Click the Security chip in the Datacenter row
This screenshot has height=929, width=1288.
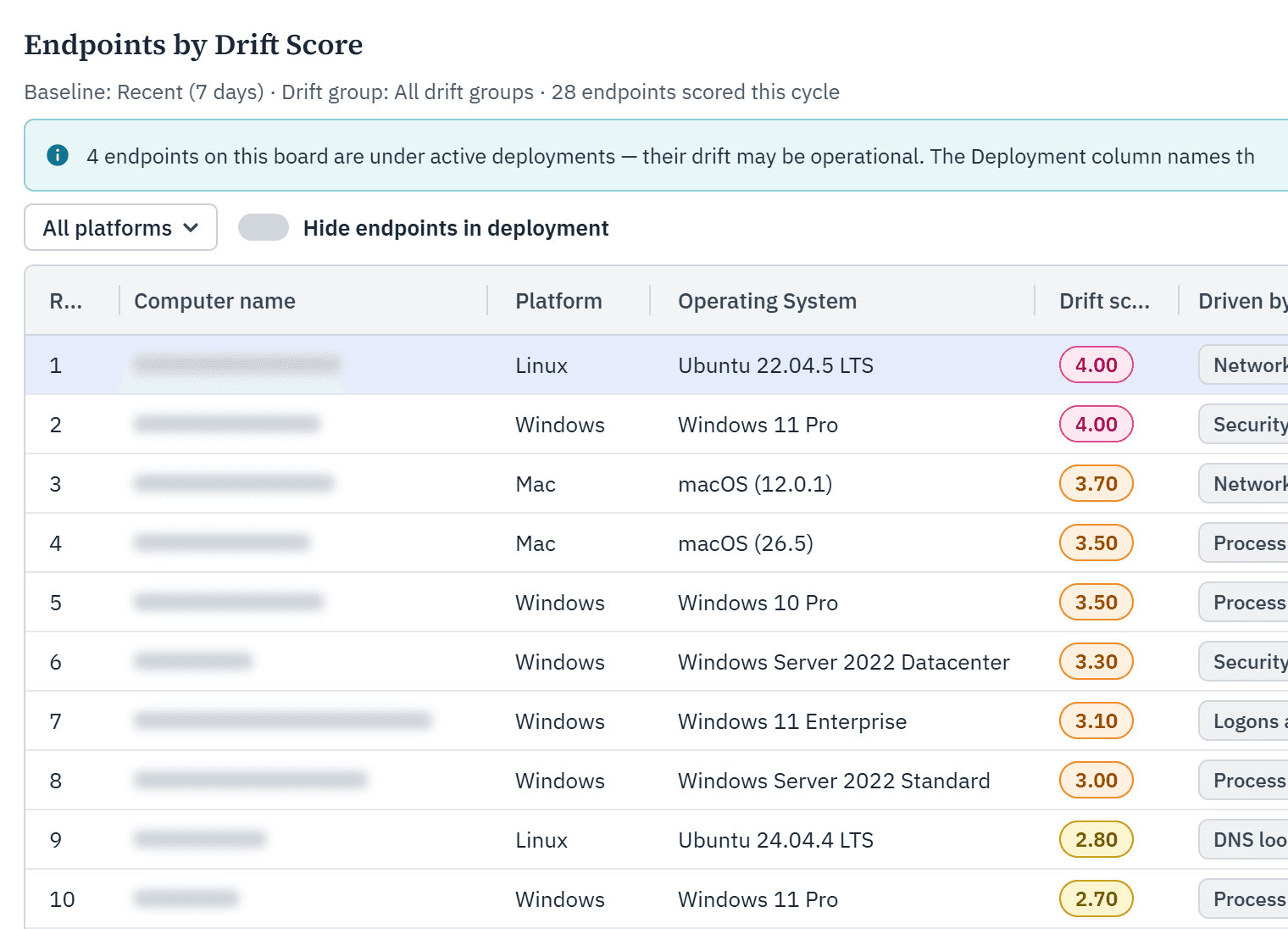click(x=1244, y=661)
